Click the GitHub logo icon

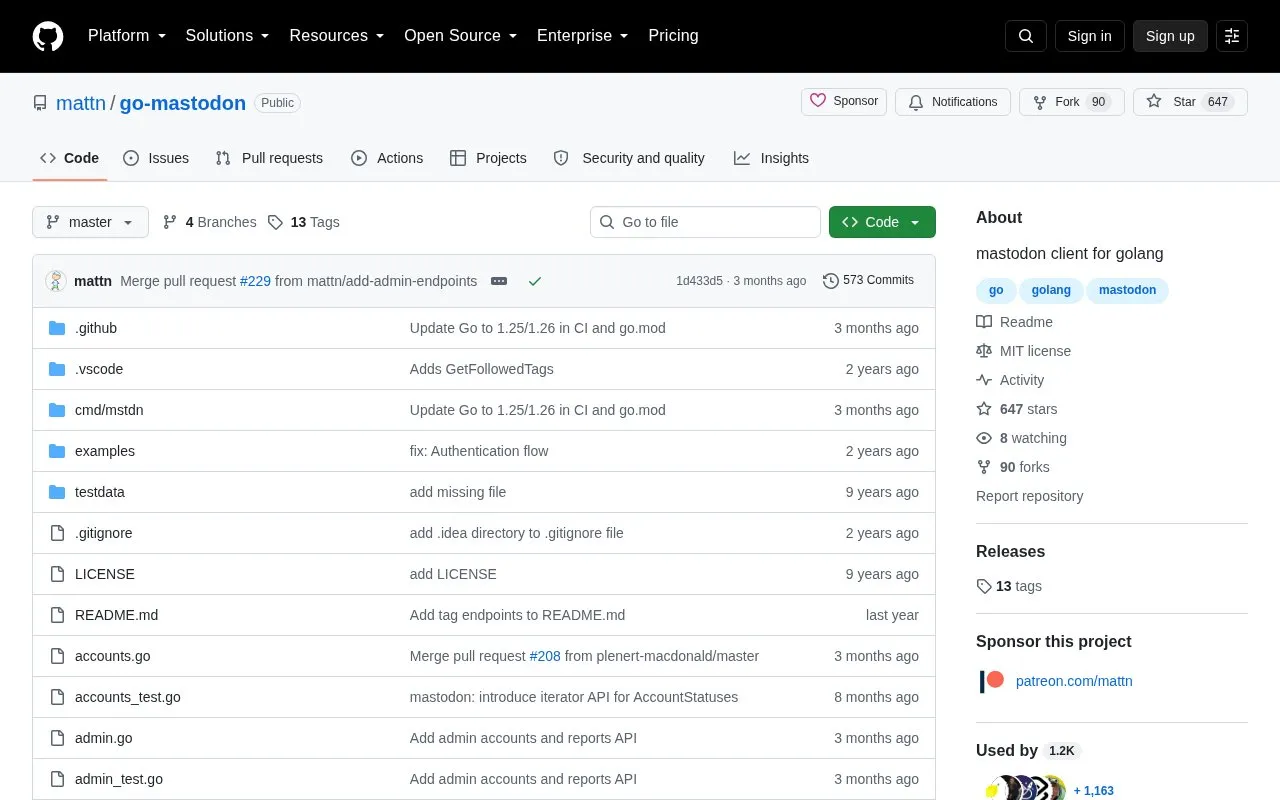(x=48, y=36)
